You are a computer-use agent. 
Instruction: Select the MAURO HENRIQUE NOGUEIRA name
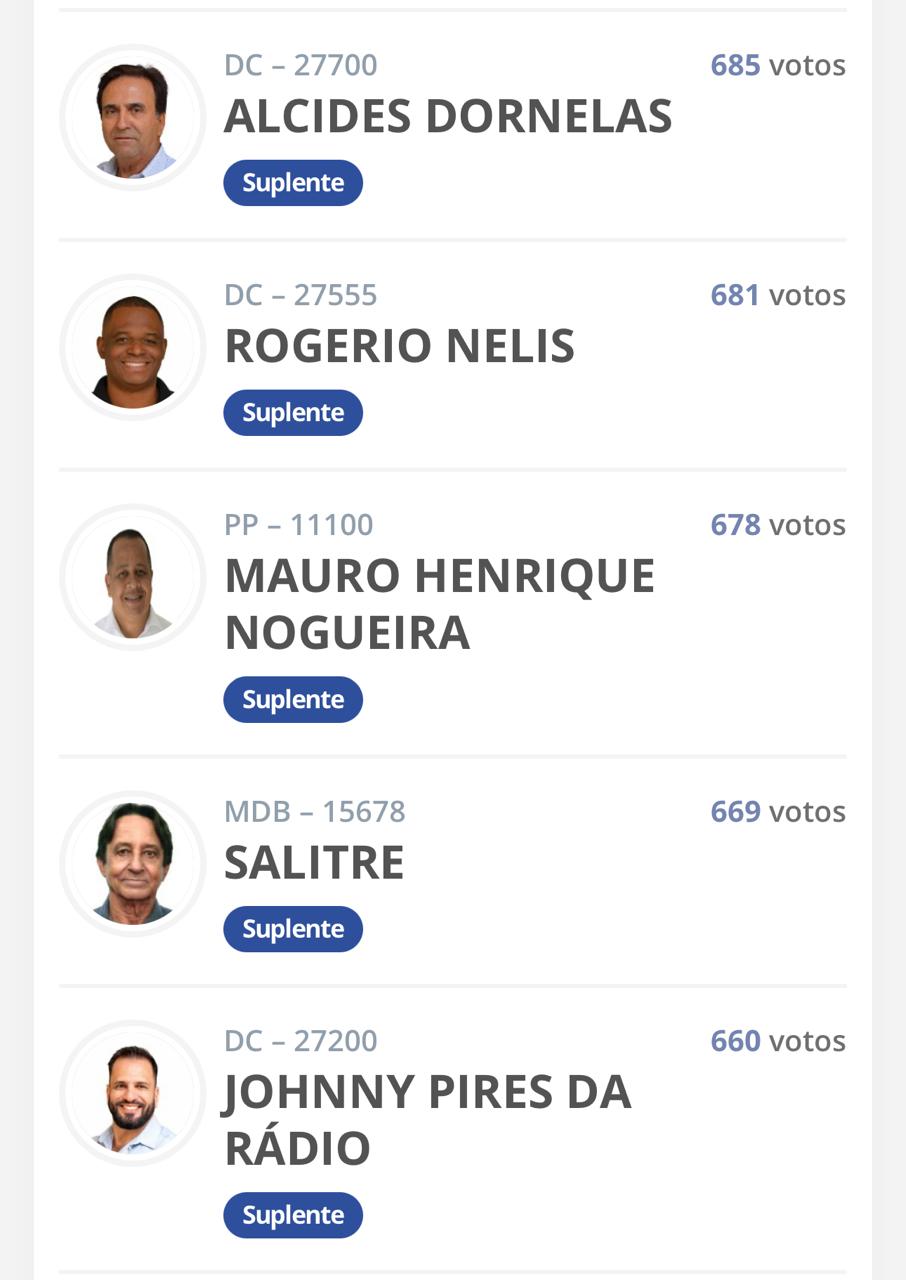click(440, 604)
